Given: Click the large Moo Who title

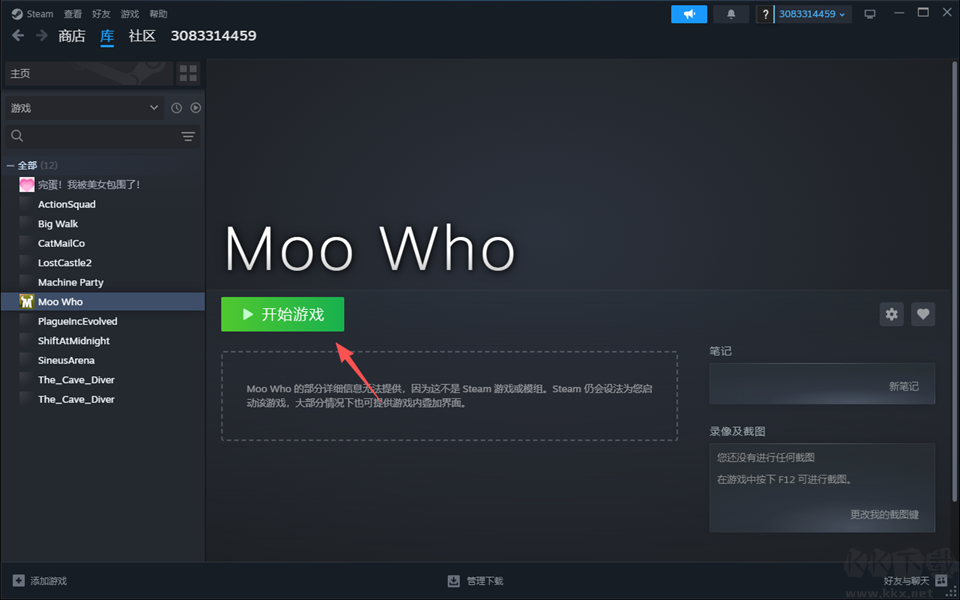Looking at the screenshot, I should pyautogui.click(x=370, y=249).
